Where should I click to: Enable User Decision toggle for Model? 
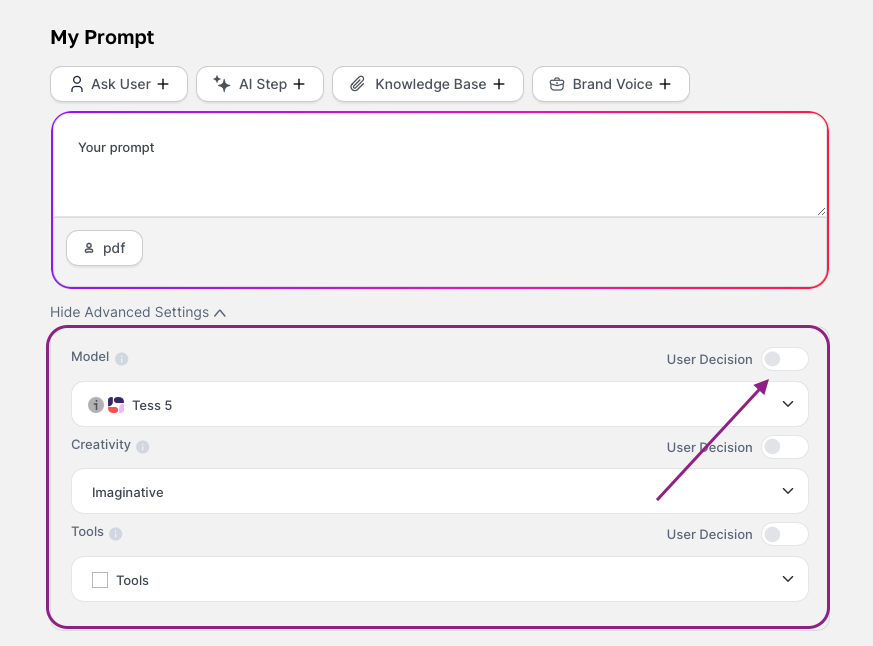click(784, 359)
